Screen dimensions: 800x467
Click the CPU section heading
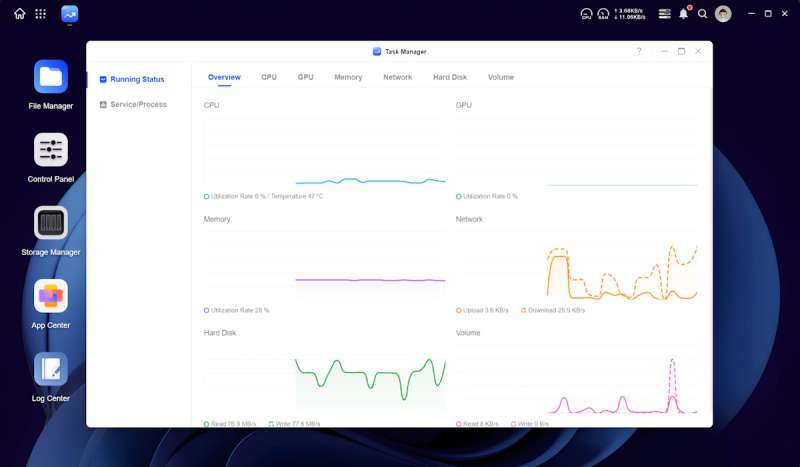coord(211,105)
